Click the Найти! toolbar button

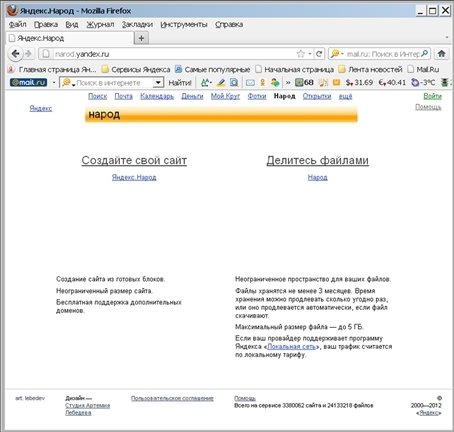tap(180, 82)
